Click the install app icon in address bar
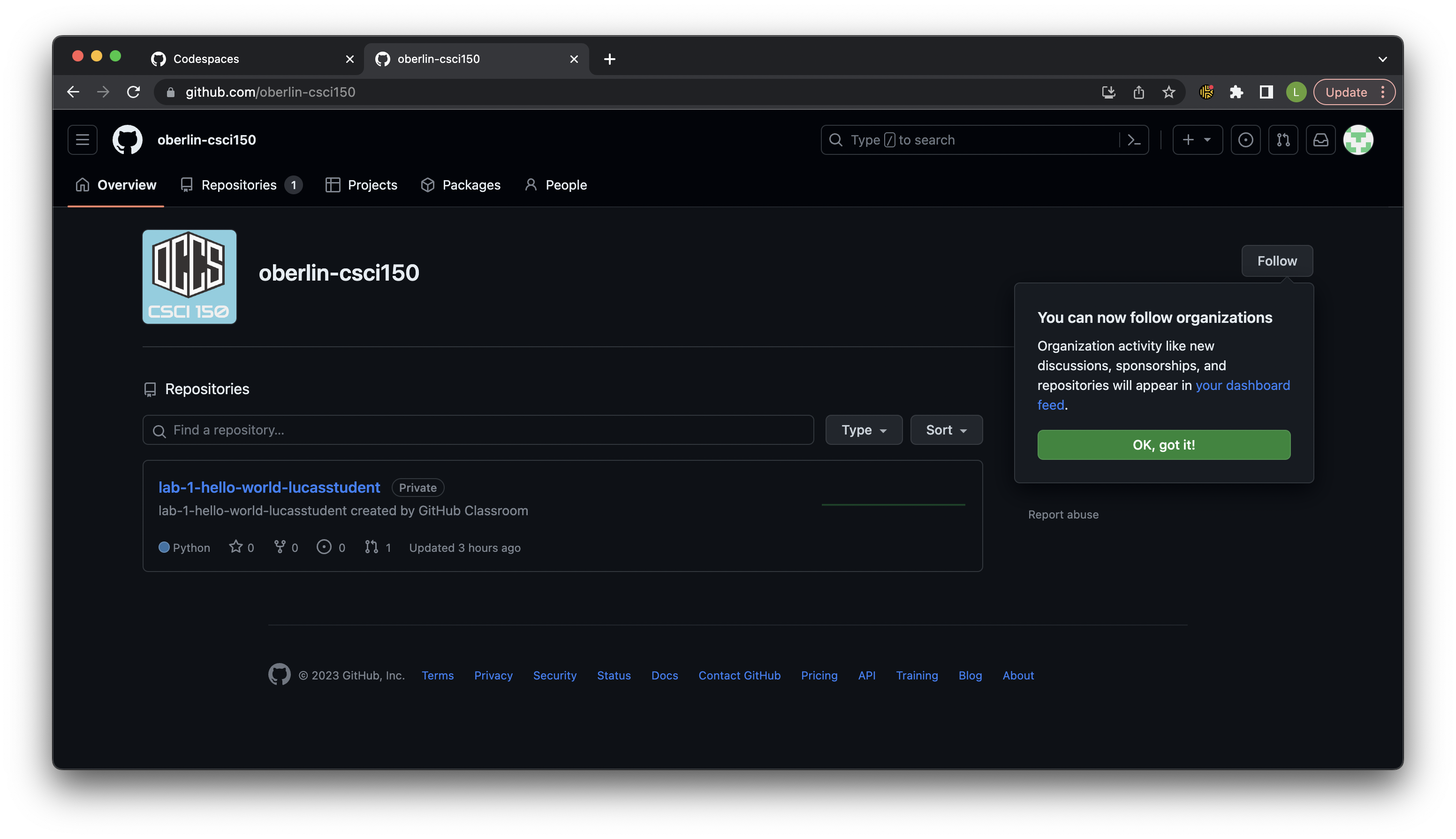Viewport: 1456px width, 839px height. [x=1108, y=92]
